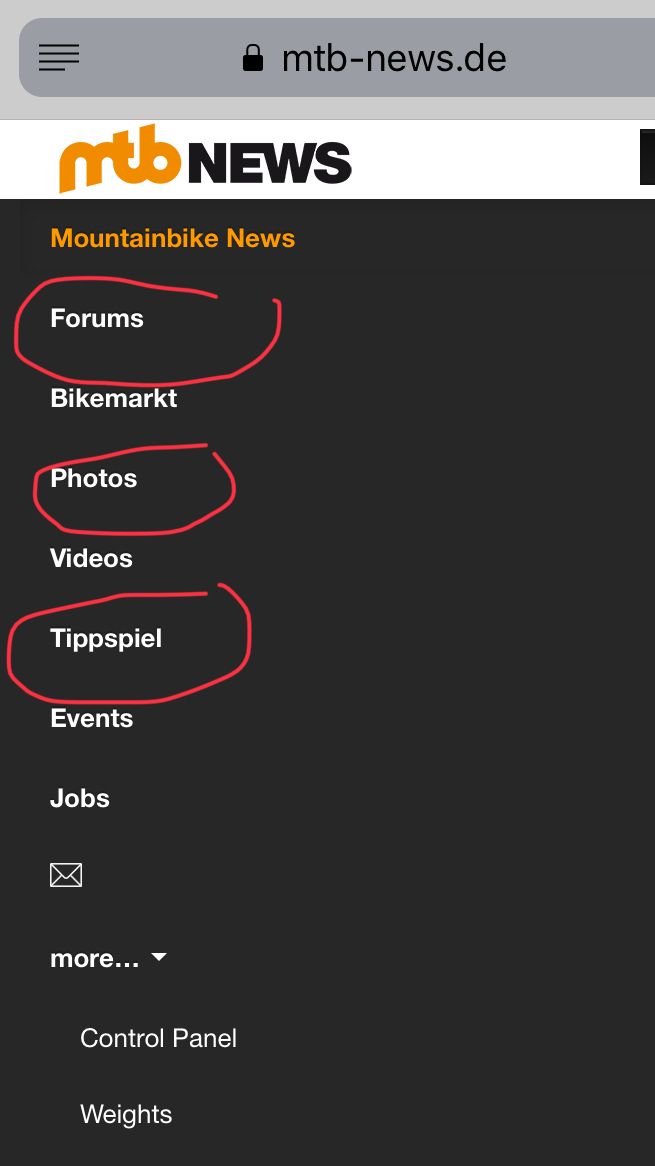Choose Weights in the submenu
The width and height of the screenshot is (655, 1166).
(126, 1114)
